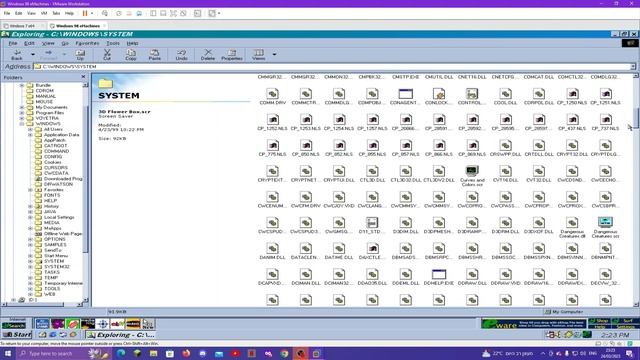Screen dimensions: 640x360
Task: Open the VMware VM menu
Action: click(44, 13)
